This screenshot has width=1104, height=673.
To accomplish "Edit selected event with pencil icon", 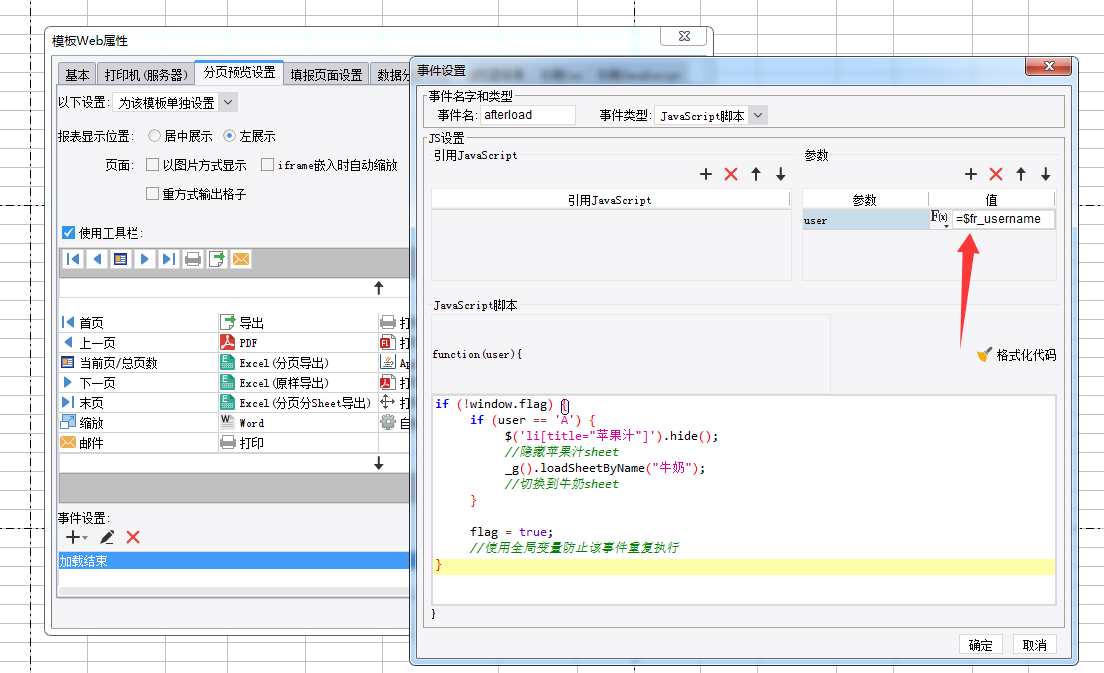I will coord(107,538).
